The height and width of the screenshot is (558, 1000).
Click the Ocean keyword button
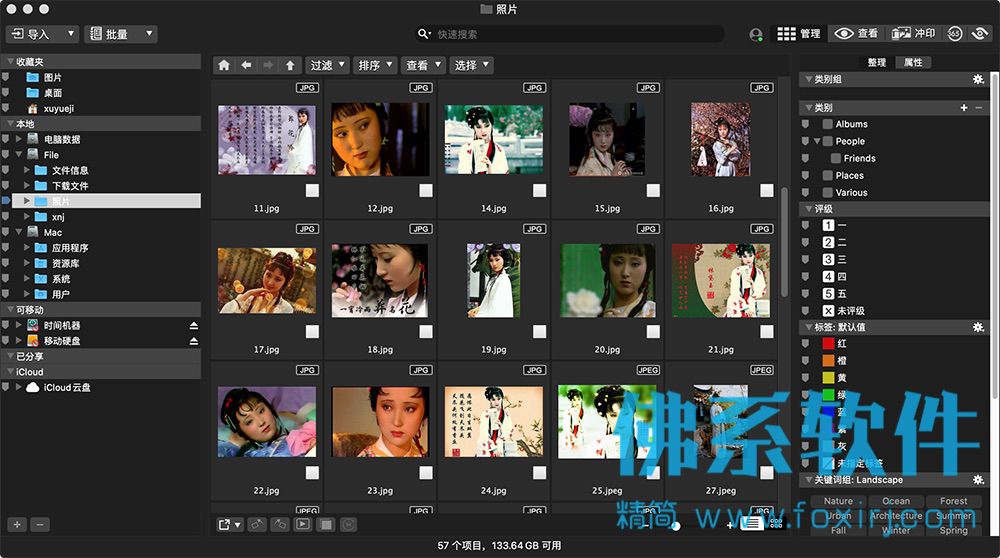click(x=895, y=501)
